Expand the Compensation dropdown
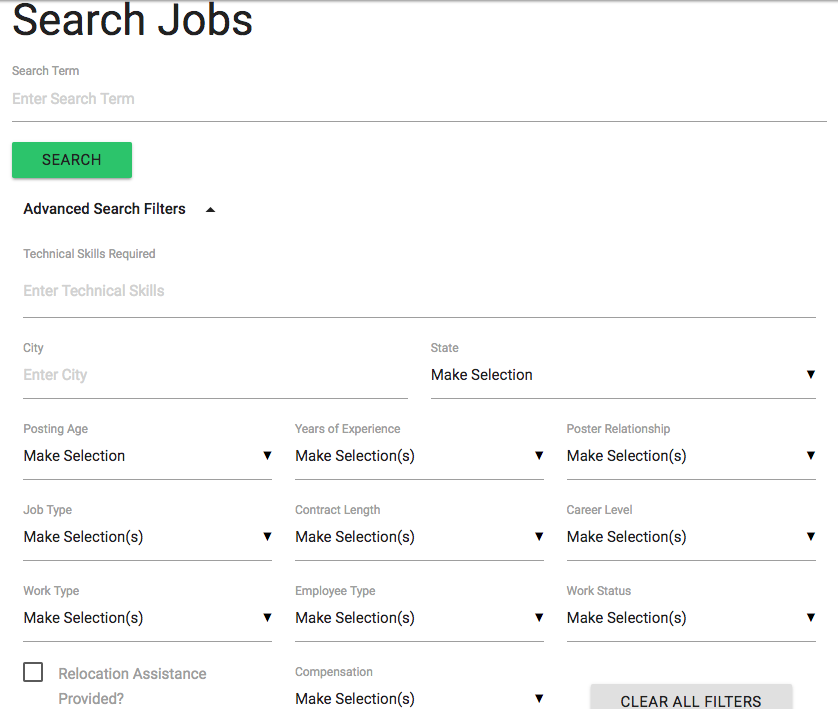The image size is (838, 709). tap(419, 698)
